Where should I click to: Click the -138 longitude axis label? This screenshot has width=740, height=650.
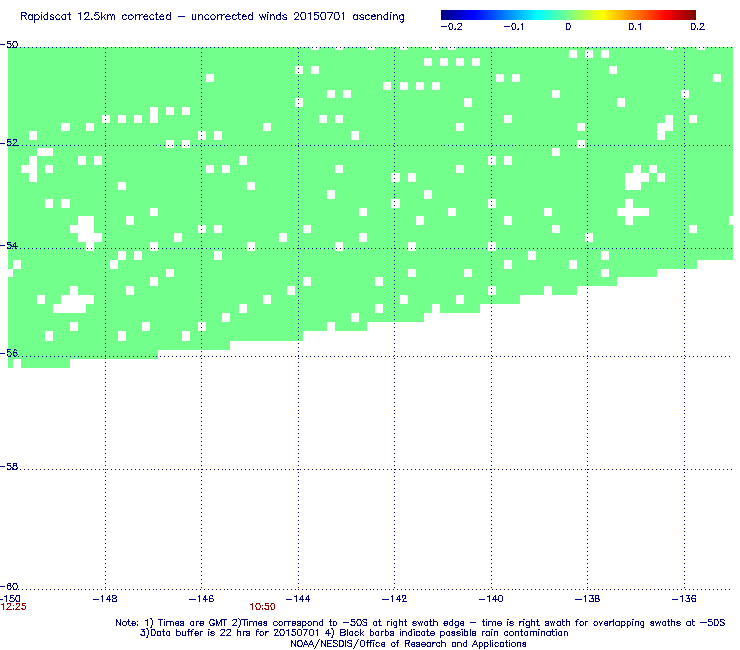(587, 599)
